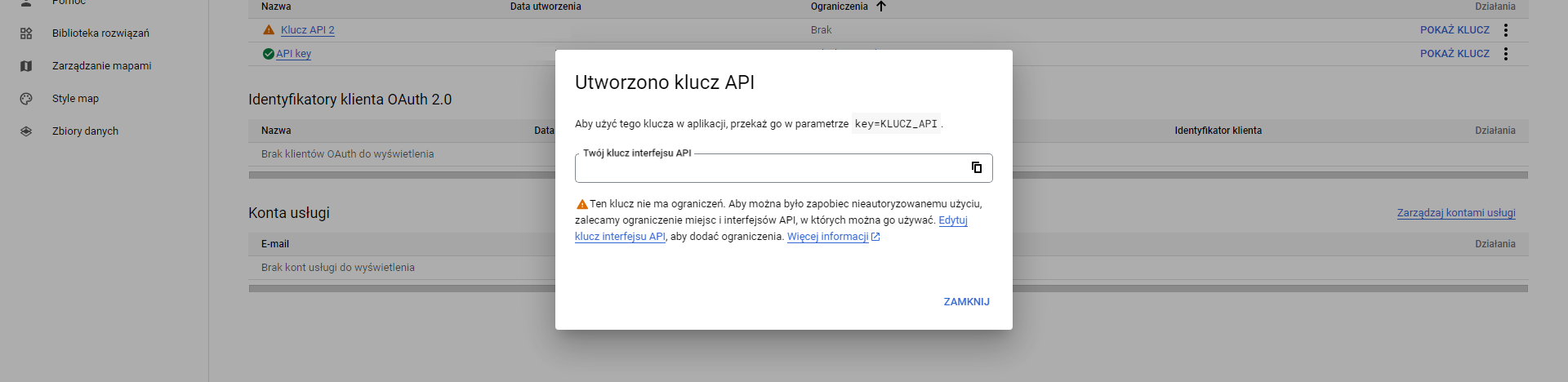Open the Klucz API 2 link
Viewport: 1568px width, 382px height.
click(307, 30)
